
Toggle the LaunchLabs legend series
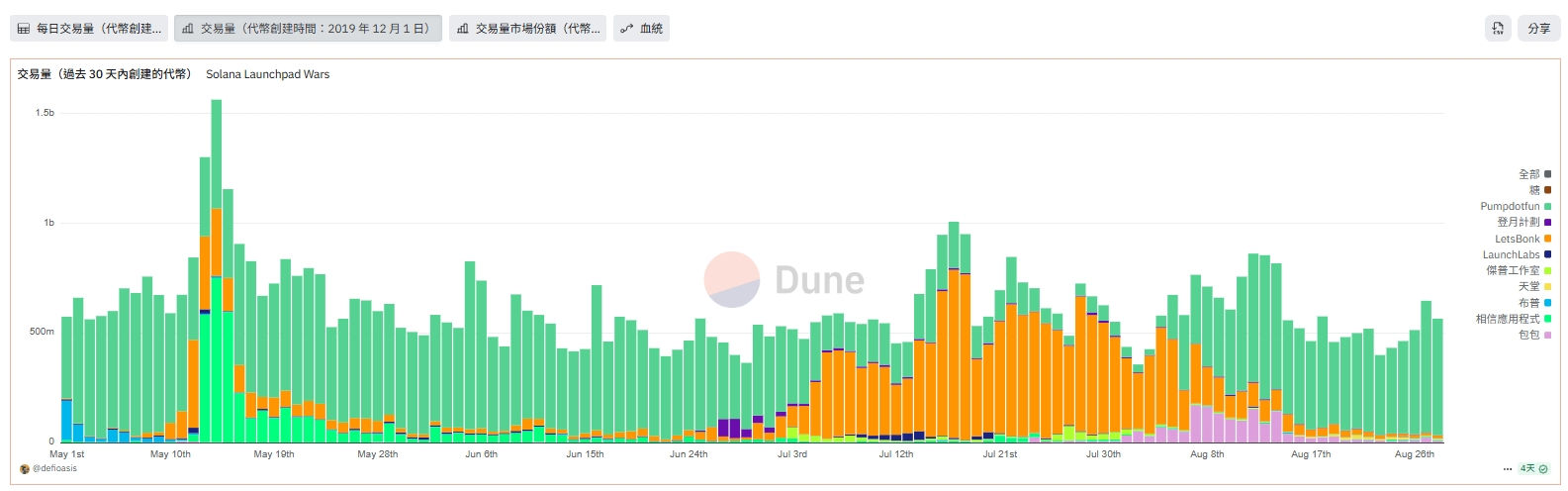tap(1517, 254)
